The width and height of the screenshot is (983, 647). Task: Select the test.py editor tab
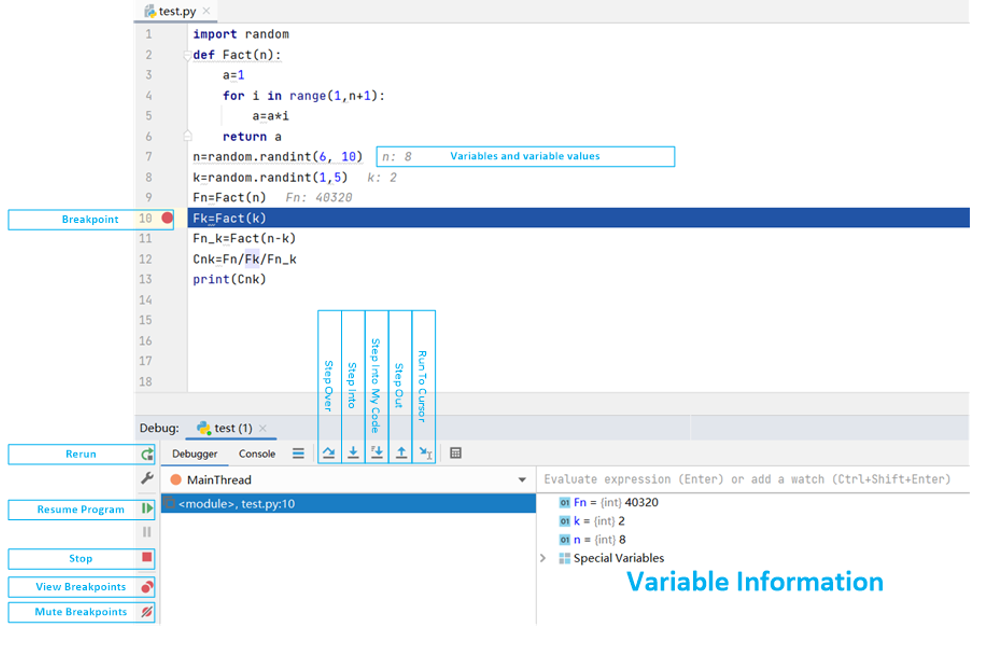pos(175,11)
